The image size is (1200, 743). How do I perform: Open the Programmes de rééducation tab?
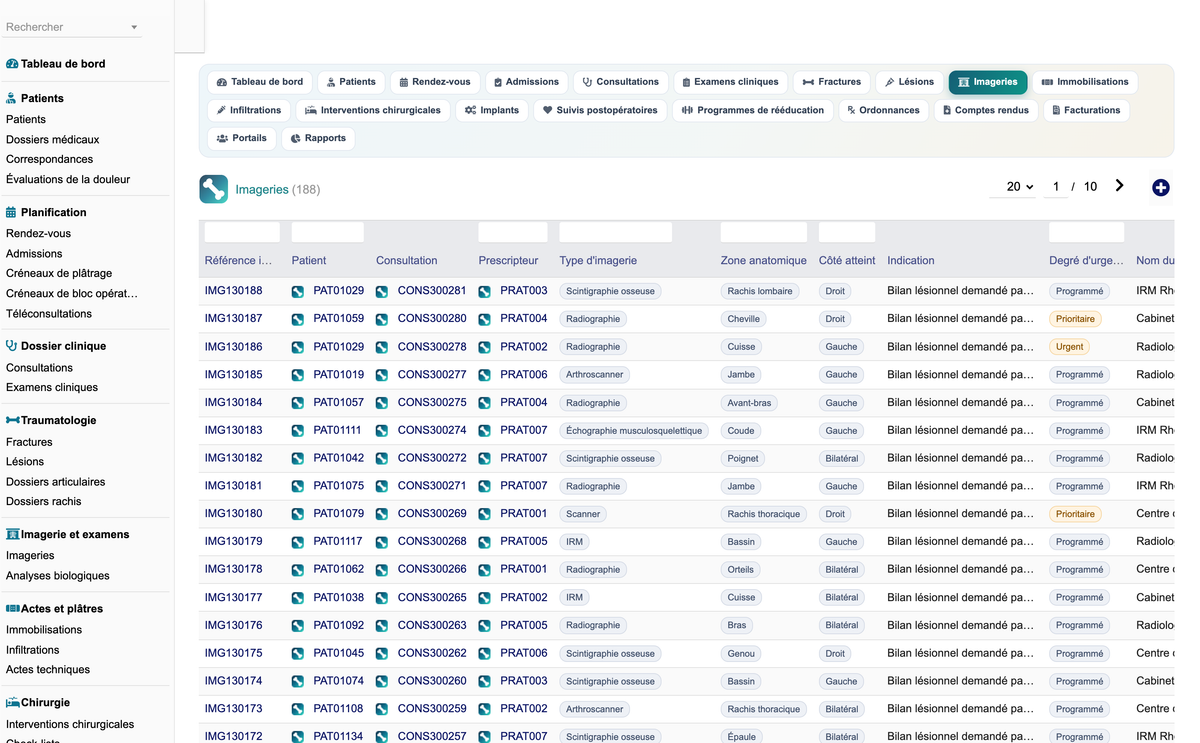click(x=752, y=110)
